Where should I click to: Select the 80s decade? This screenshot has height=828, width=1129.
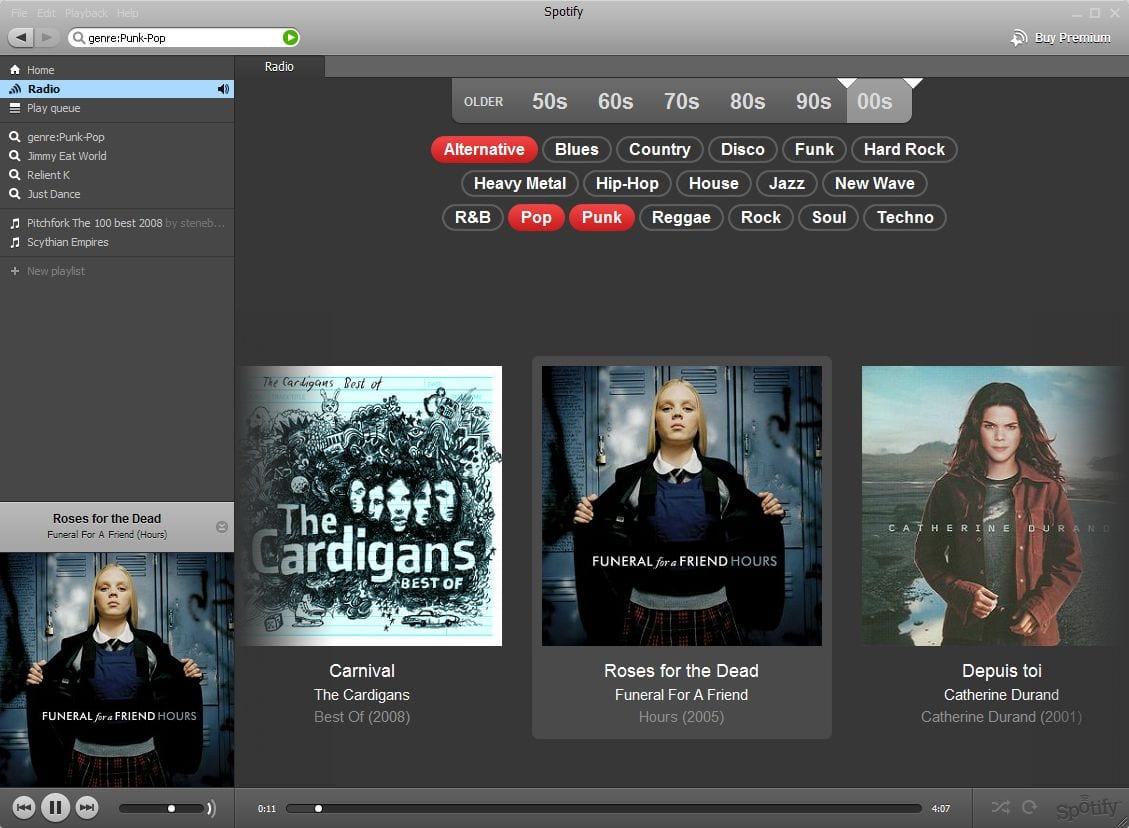747,101
